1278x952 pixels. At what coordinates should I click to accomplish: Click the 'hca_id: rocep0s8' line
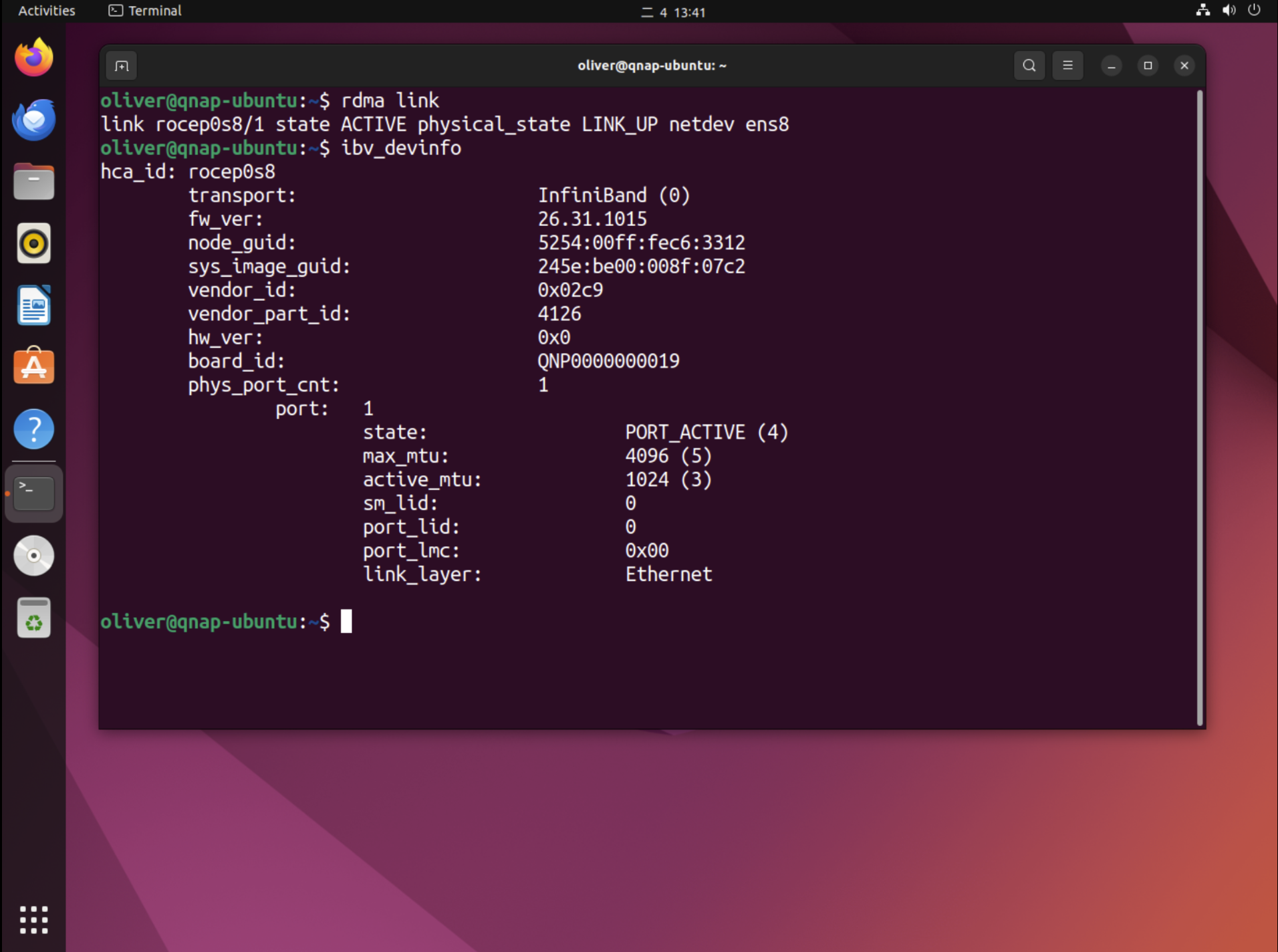click(188, 172)
